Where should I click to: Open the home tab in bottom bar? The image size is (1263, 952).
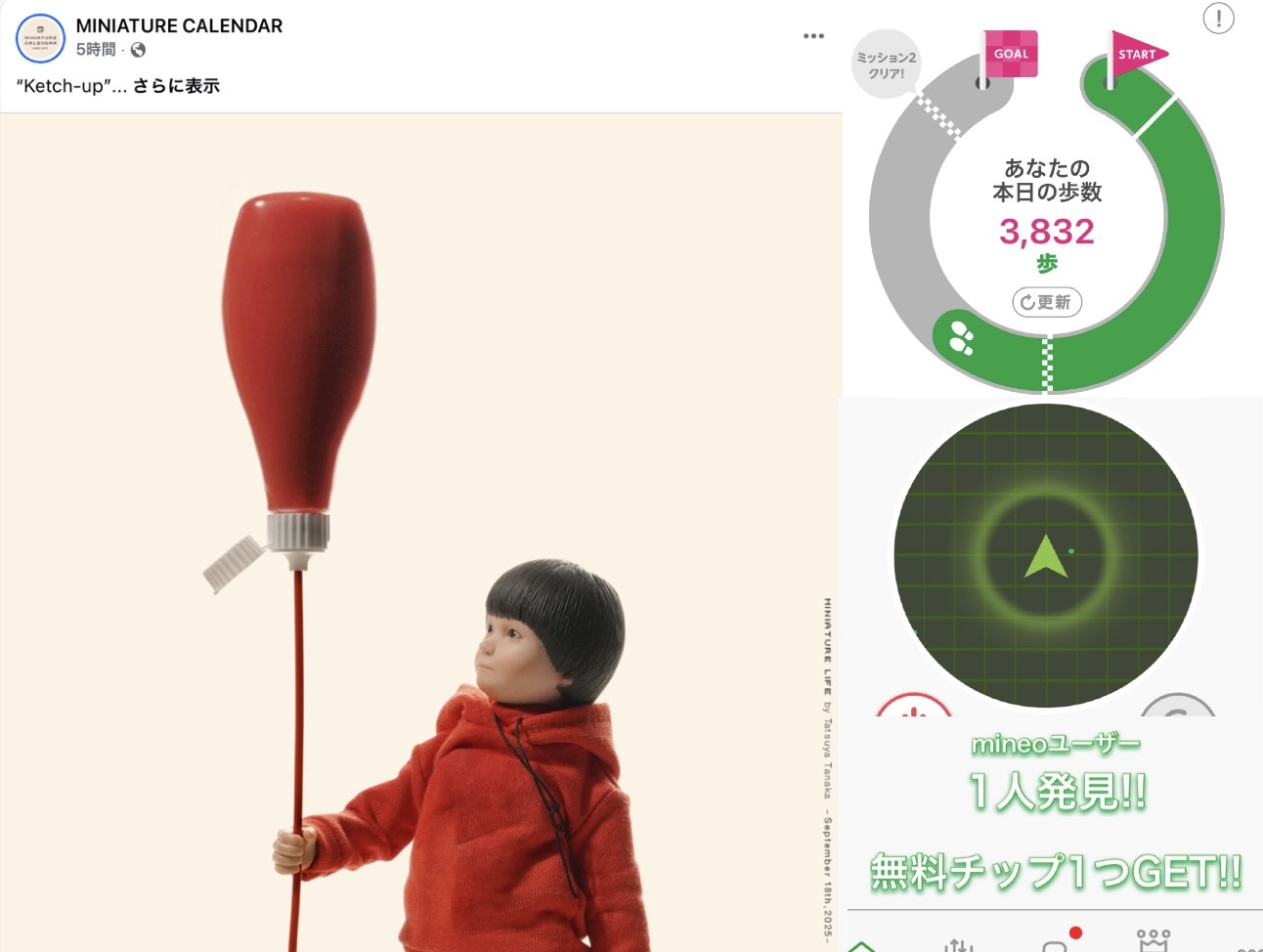pyautogui.click(x=863, y=945)
